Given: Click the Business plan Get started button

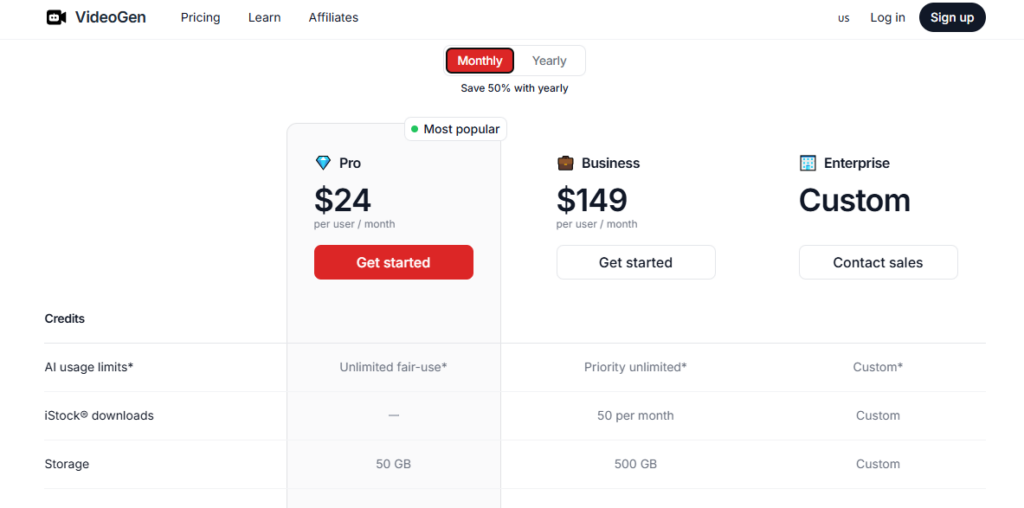Looking at the screenshot, I should point(636,262).
